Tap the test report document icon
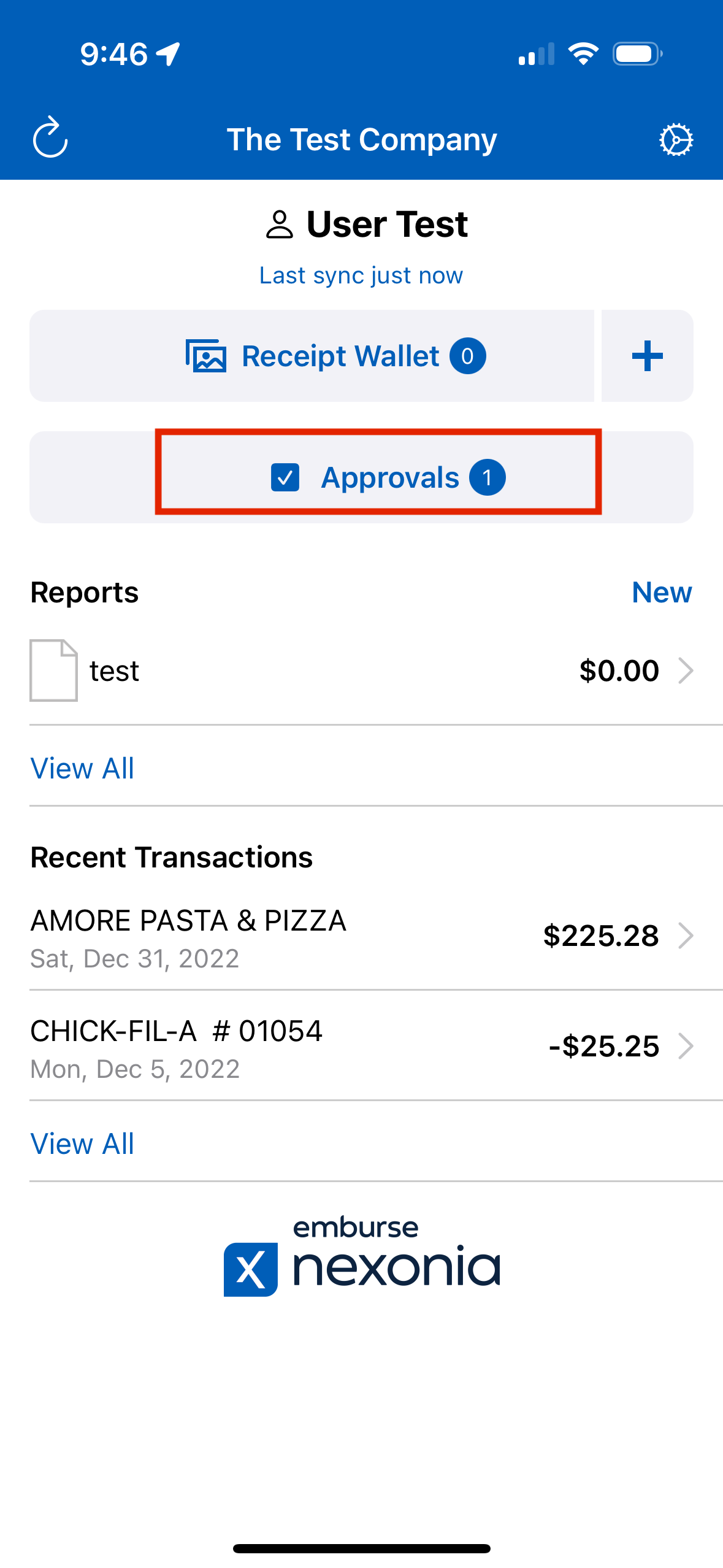This screenshot has height=1568, width=723. [54, 670]
